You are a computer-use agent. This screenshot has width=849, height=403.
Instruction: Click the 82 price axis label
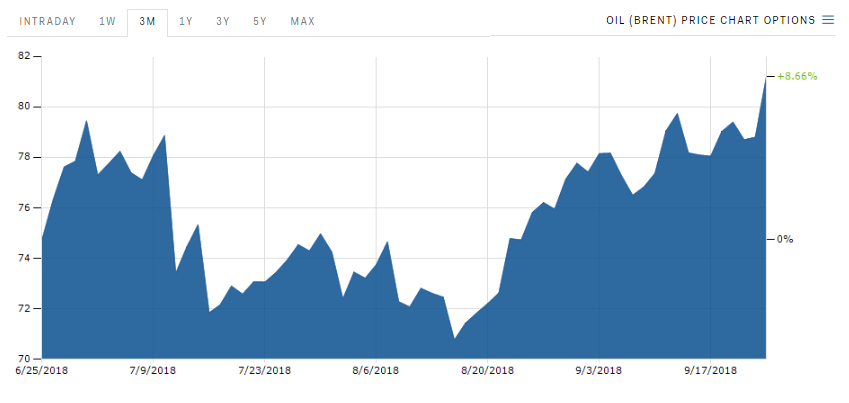[x=23, y=56]
